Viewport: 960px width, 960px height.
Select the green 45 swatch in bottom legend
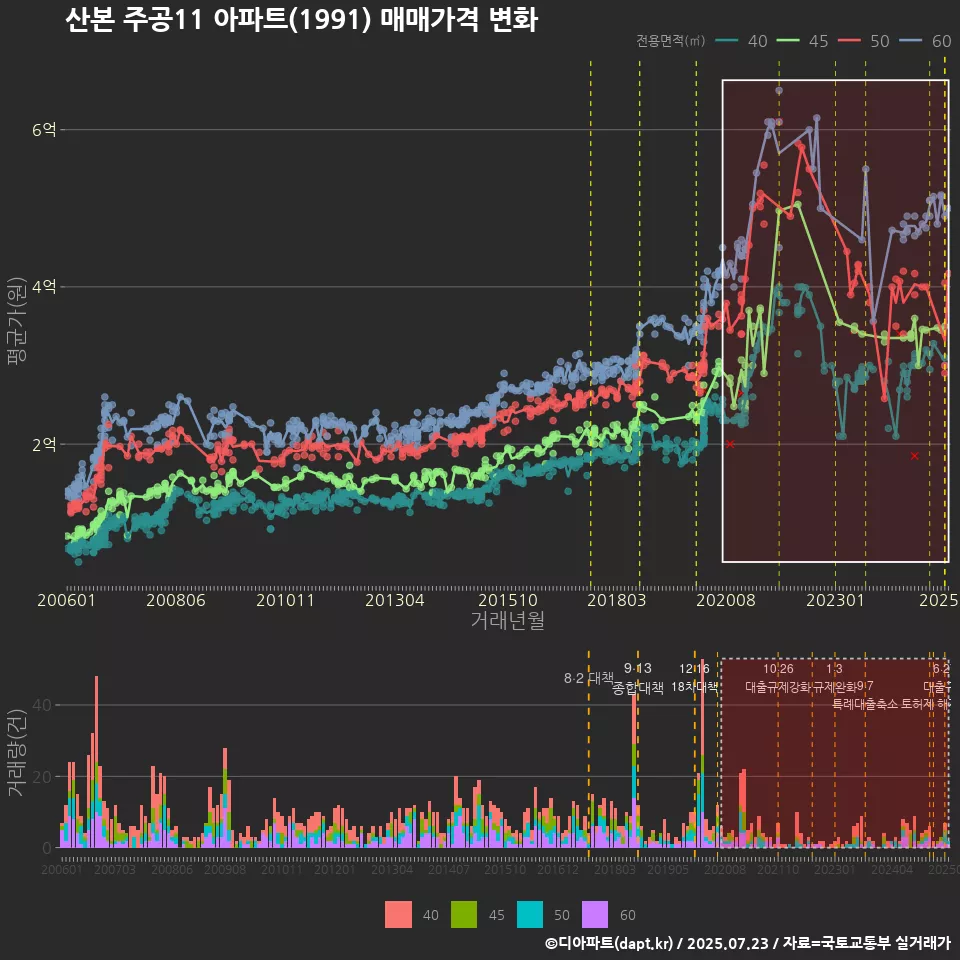[x=464, y=915]
